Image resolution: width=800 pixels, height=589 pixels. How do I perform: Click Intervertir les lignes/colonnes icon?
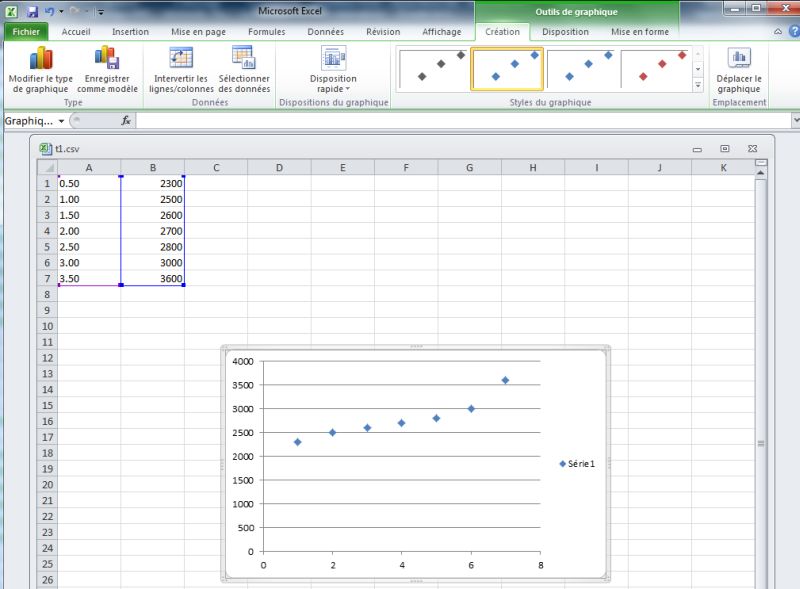(x=181, y=58)
